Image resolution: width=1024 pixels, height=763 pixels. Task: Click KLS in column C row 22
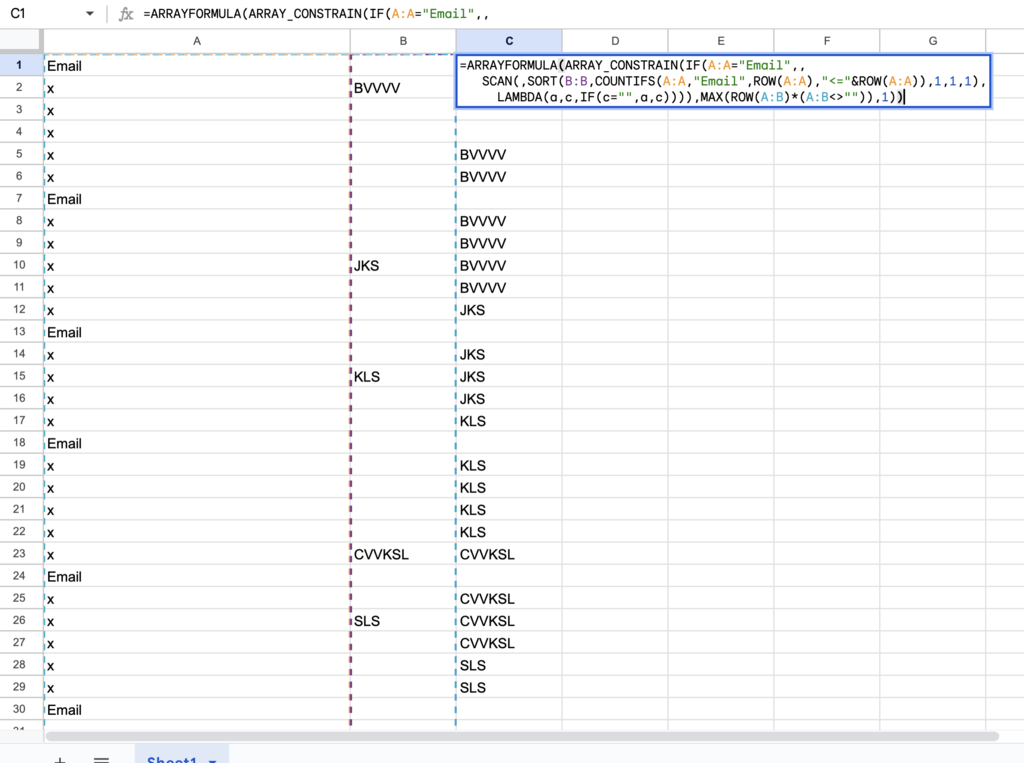point(509,532)
